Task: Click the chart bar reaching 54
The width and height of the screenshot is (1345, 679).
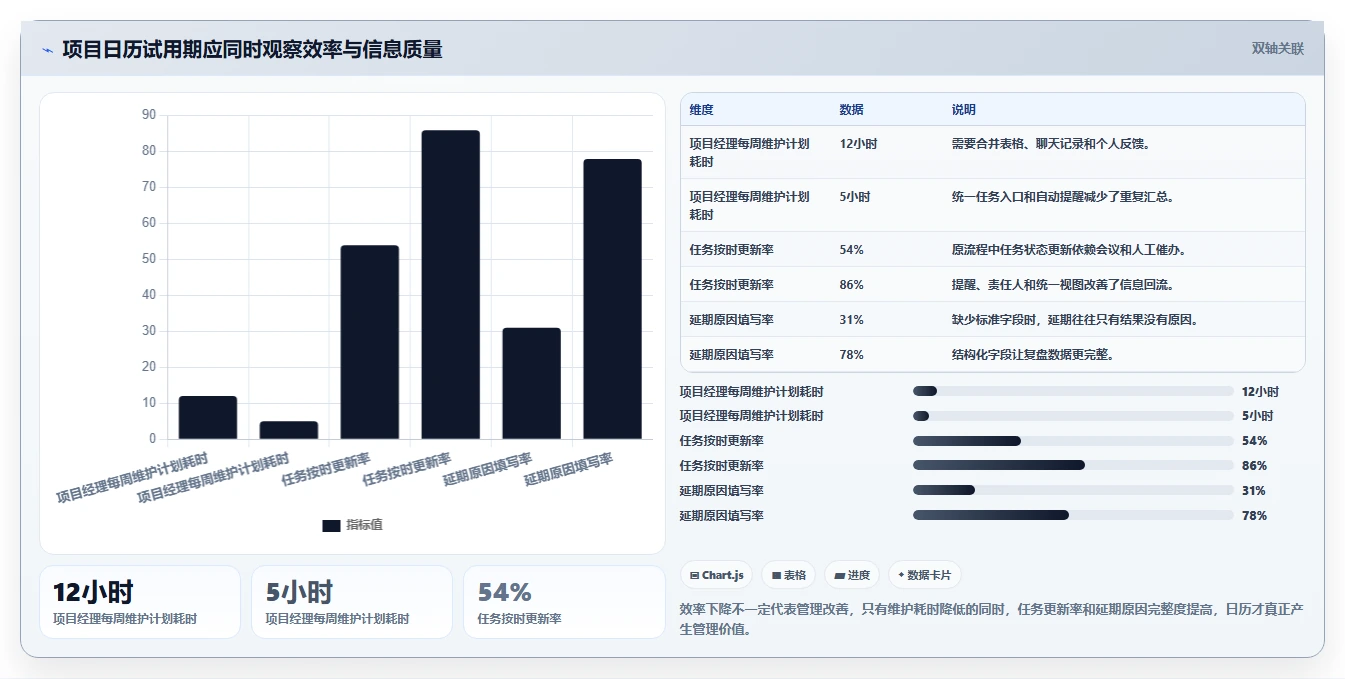Action: point(370,342)
